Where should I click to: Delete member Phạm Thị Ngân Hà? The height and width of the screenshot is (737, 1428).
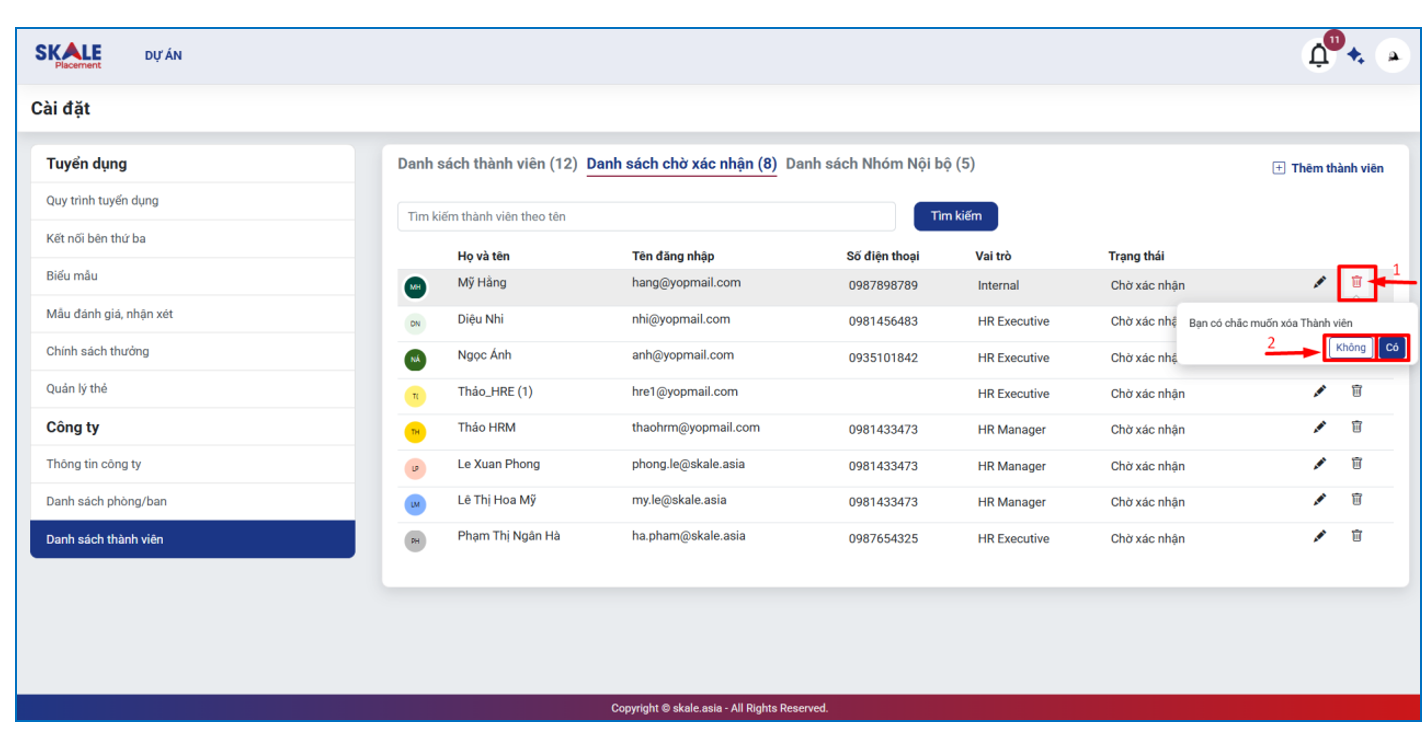point(1357,536)
